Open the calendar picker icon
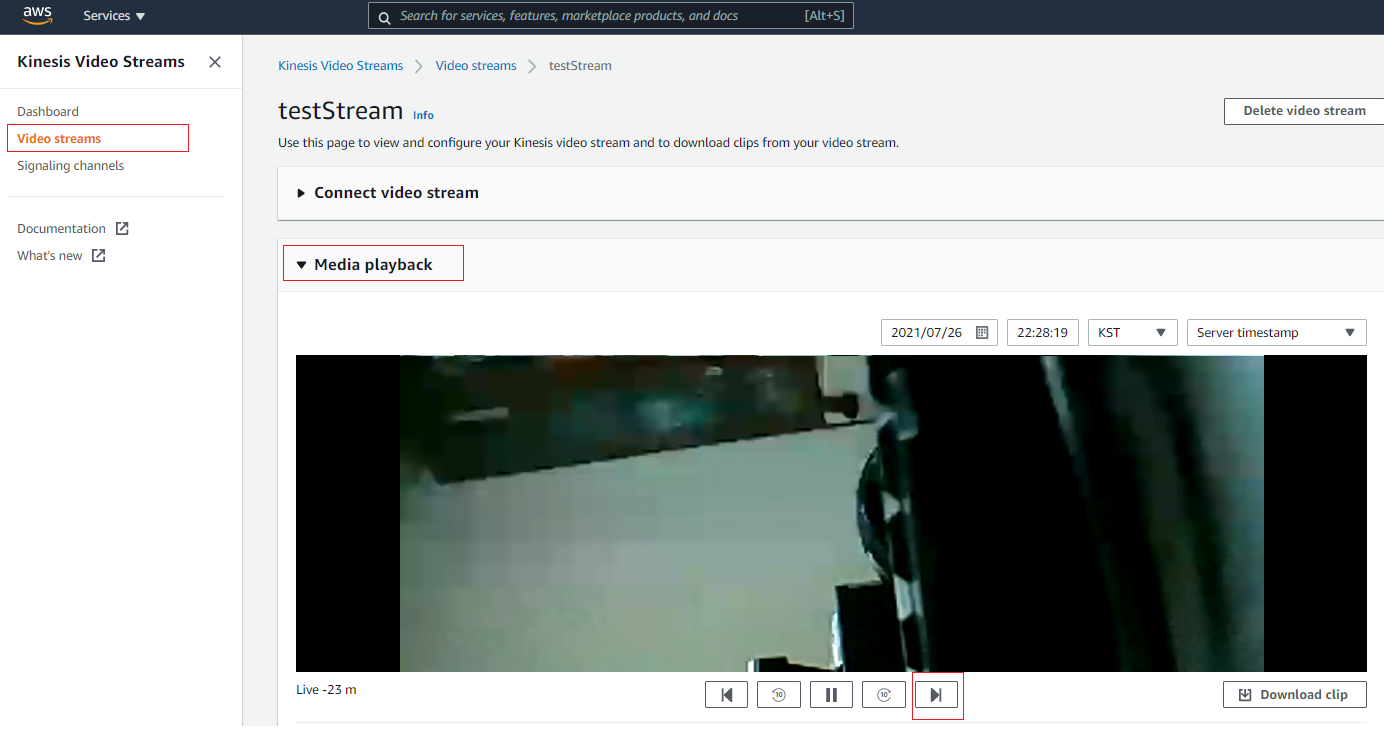This screenshot has height=734, width=1384. (x=982, y=333)
